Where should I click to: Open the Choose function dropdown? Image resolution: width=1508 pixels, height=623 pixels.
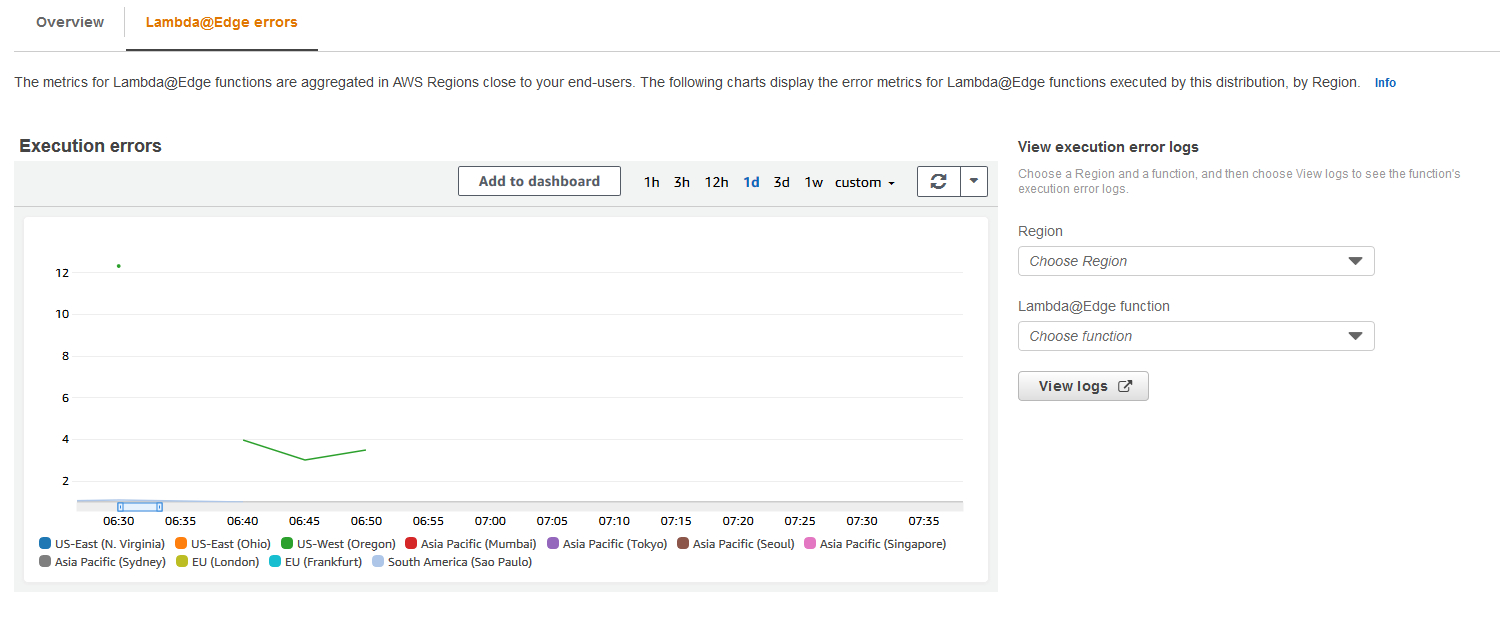pos(1196,336)
